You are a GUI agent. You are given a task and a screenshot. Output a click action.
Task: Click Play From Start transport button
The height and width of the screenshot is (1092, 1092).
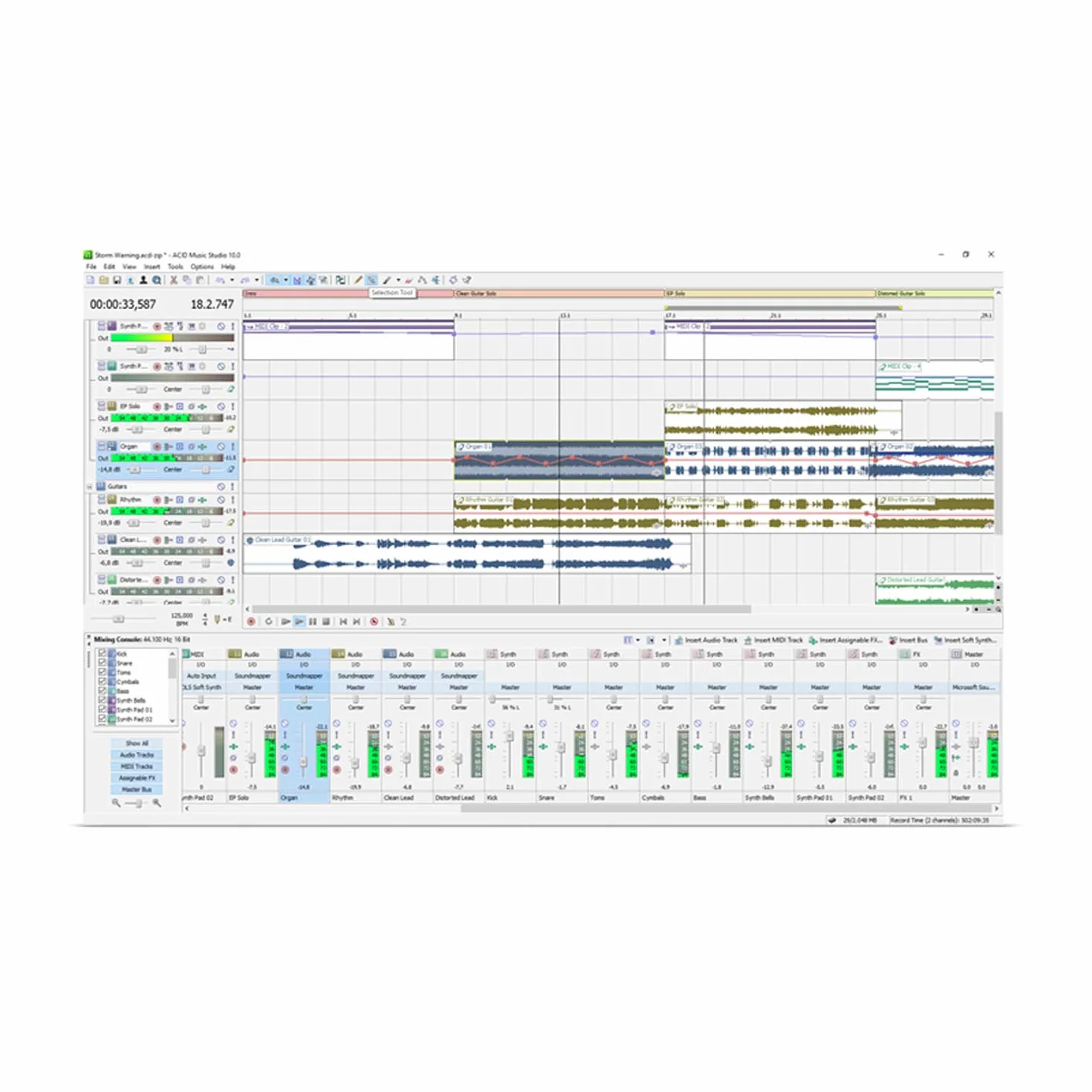285,621
